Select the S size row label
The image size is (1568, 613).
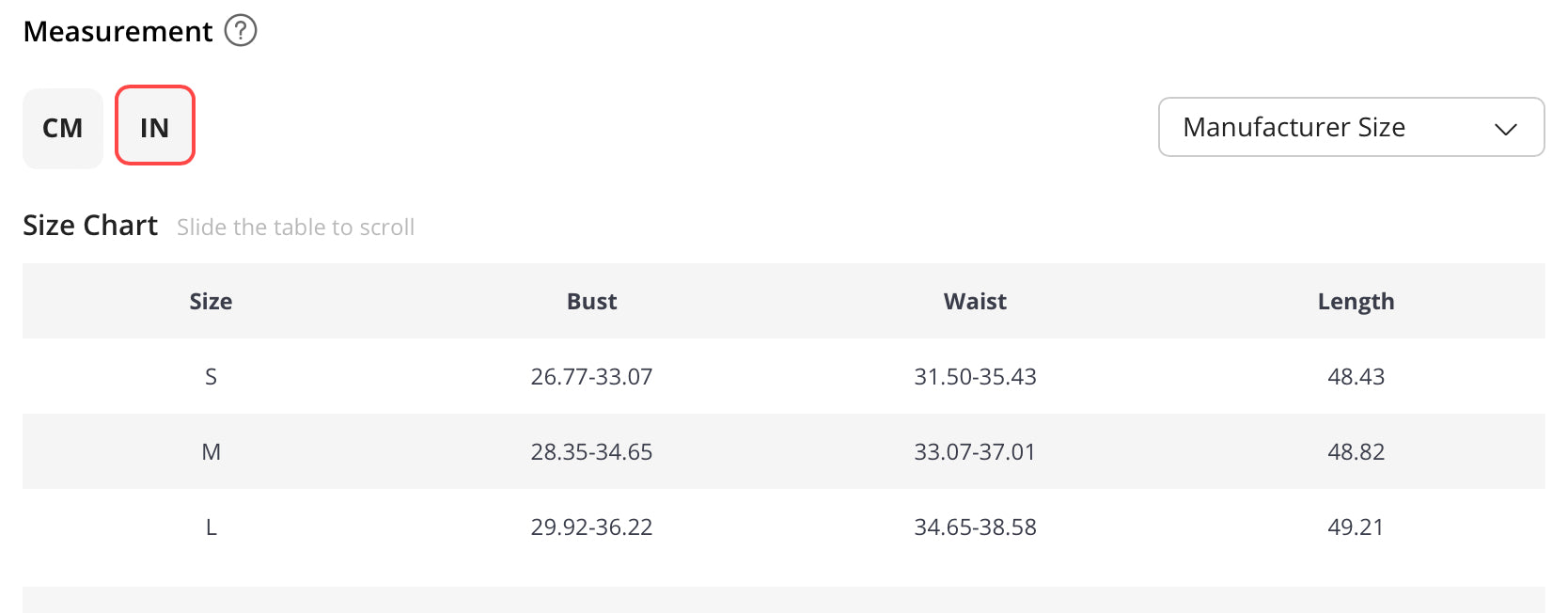coord(211,376)
